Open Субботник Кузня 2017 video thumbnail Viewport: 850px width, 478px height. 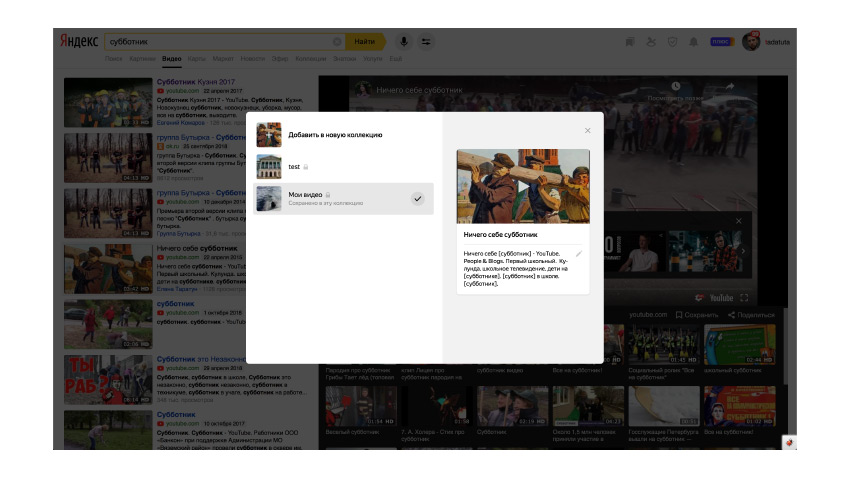click(108, 102)
